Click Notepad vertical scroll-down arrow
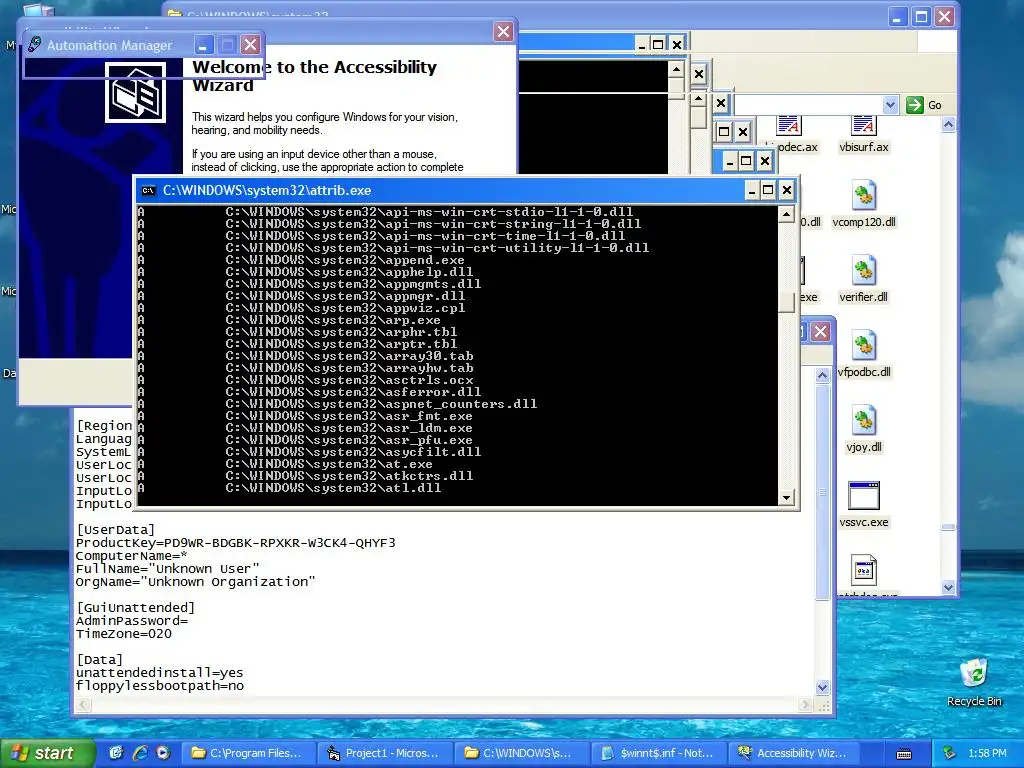Screen dimensions: 1024x768 tap(822, 687)
